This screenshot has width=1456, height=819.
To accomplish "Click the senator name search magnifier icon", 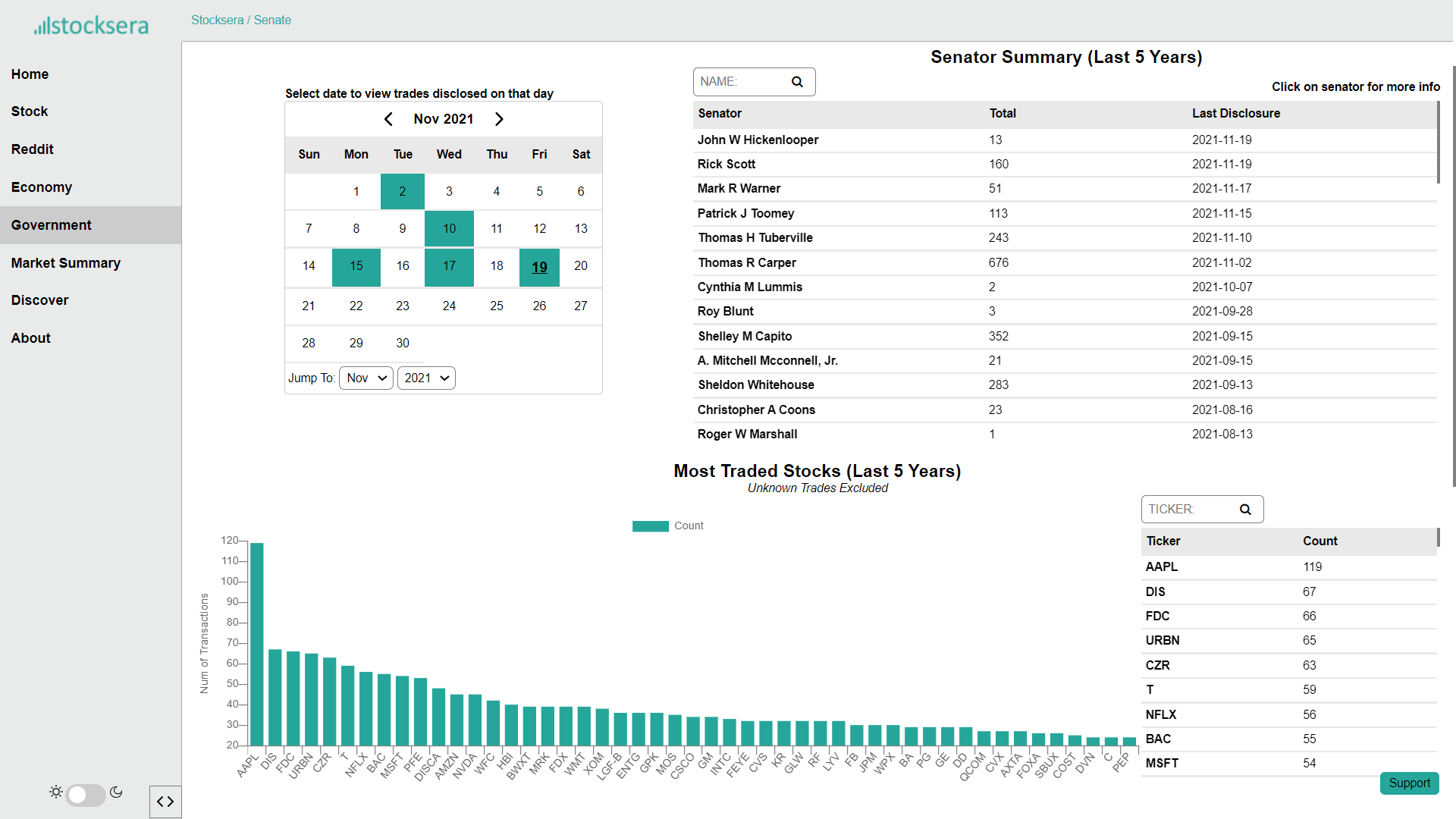I will point(797,82).
